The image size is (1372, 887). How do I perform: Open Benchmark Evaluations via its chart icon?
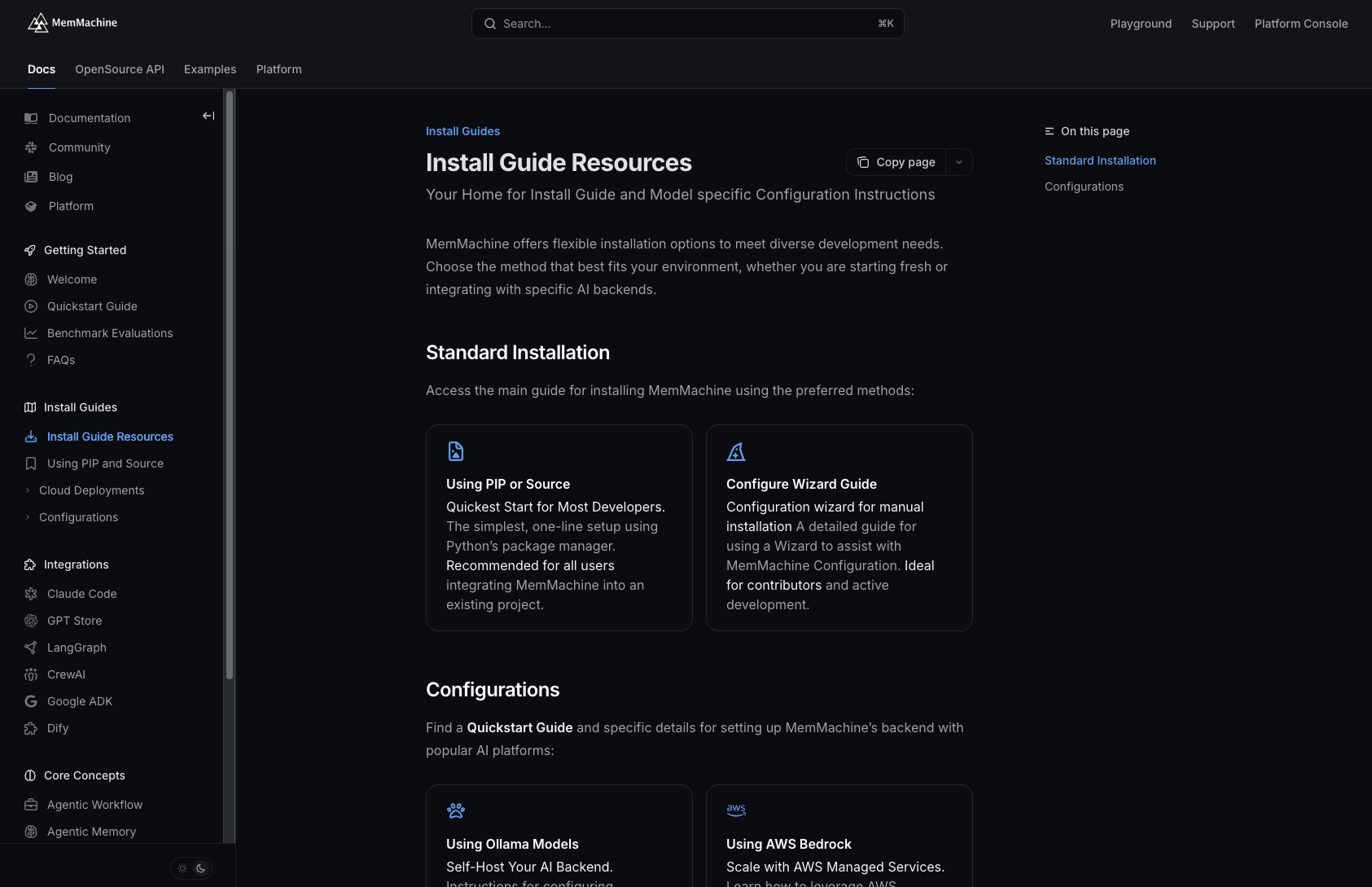30,333
